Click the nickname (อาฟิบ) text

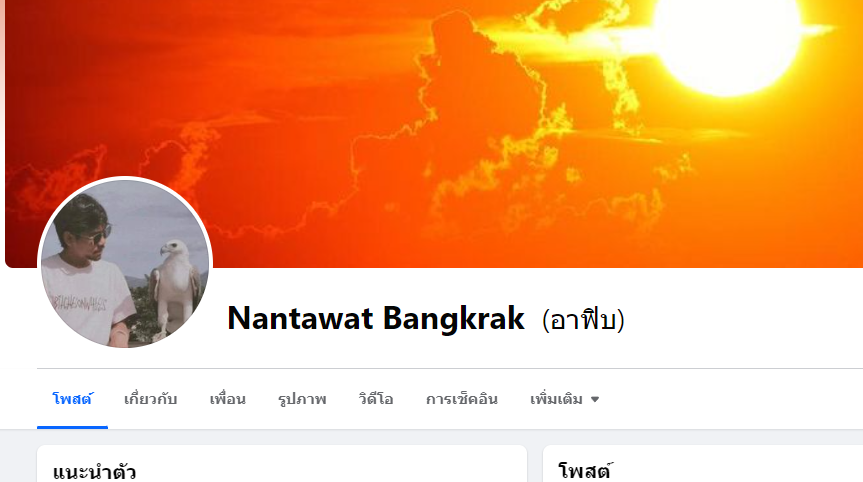tap(583, 320)
